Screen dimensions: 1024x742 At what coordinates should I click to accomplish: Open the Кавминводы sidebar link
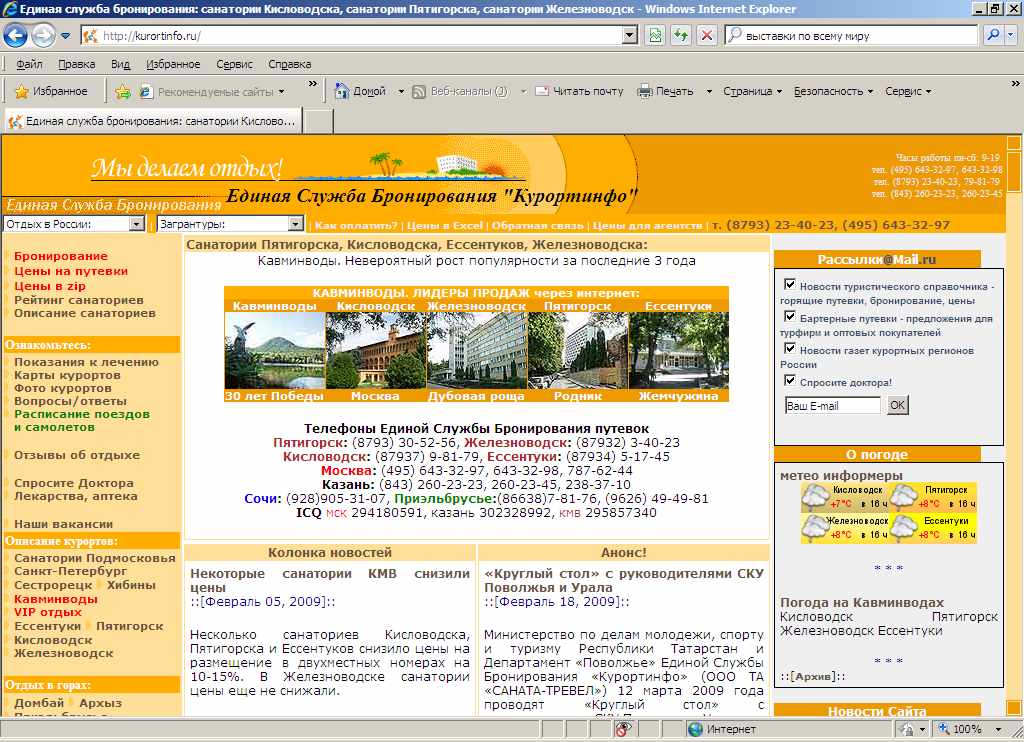[56, 599]
